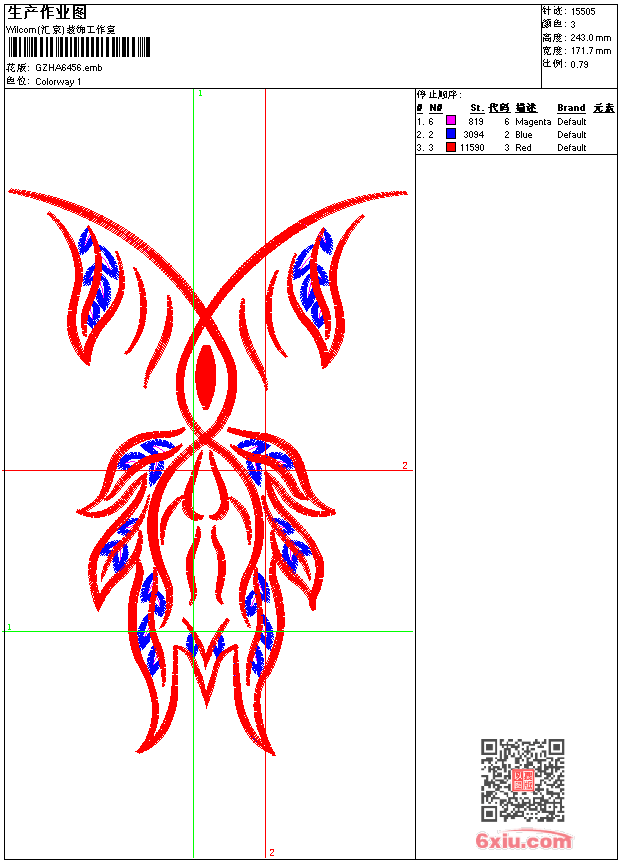Select stitch count value '15505'

click(583, 12)
